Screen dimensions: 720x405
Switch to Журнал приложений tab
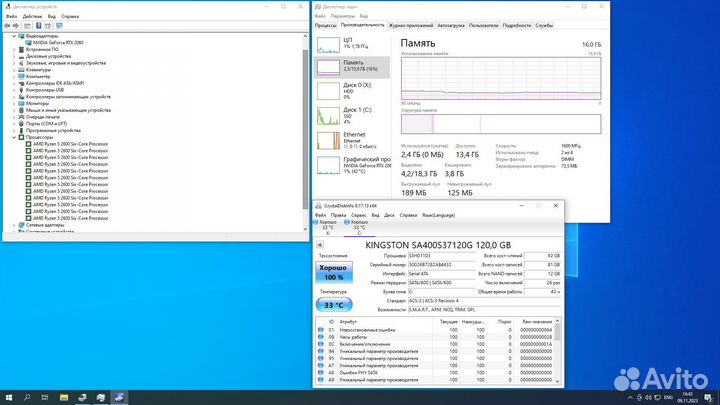pos(411,26)
